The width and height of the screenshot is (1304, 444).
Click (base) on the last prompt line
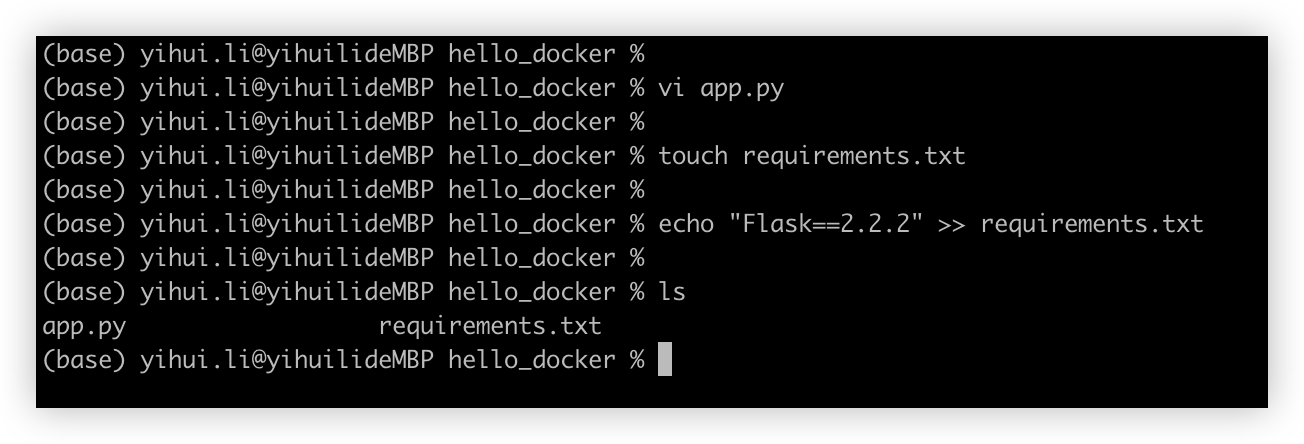[x=84, y=360]
